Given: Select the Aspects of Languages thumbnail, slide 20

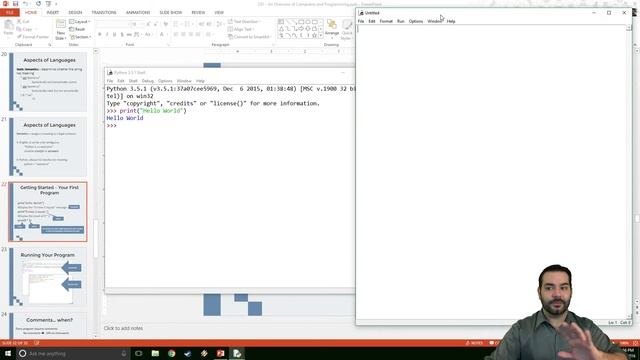Looking at the screenshot, I should coord(48,82).
